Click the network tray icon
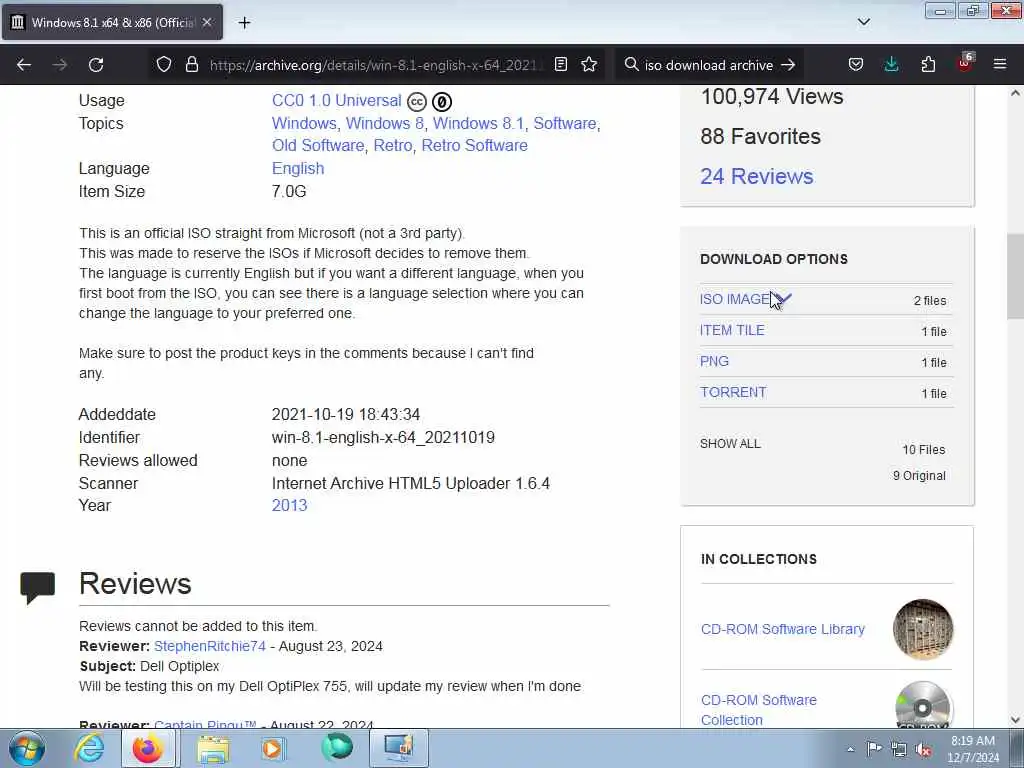The image size is (1024, 768). [899, 749]
